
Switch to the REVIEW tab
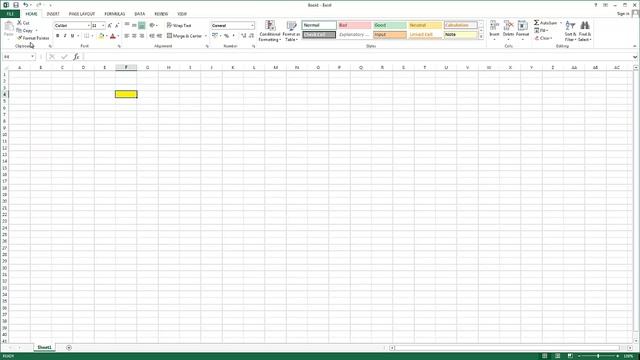[x=161, y=14]
